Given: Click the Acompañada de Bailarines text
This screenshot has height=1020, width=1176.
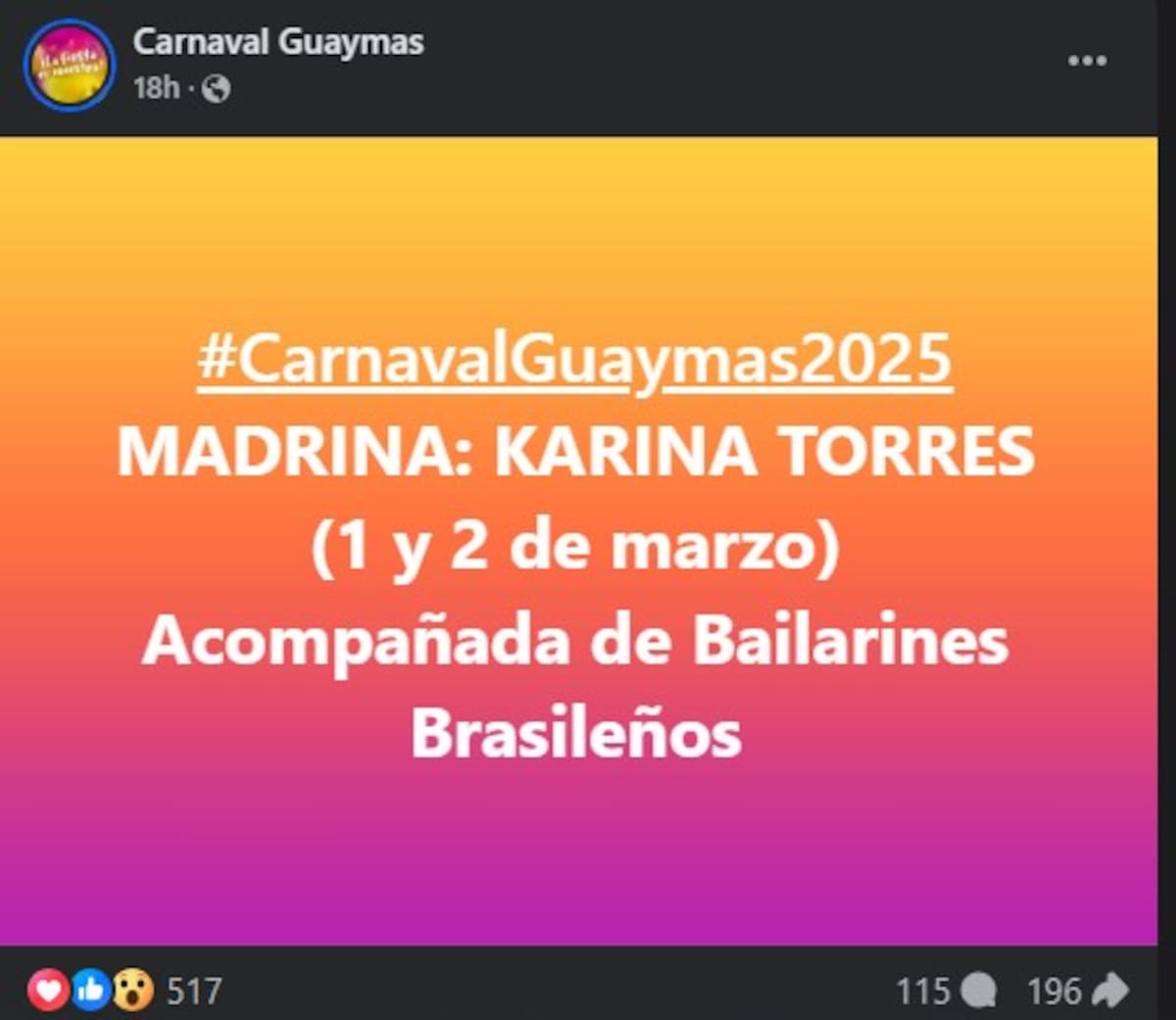Looking at the screenshot, I should pyautogui.click(x=575, y=641).
